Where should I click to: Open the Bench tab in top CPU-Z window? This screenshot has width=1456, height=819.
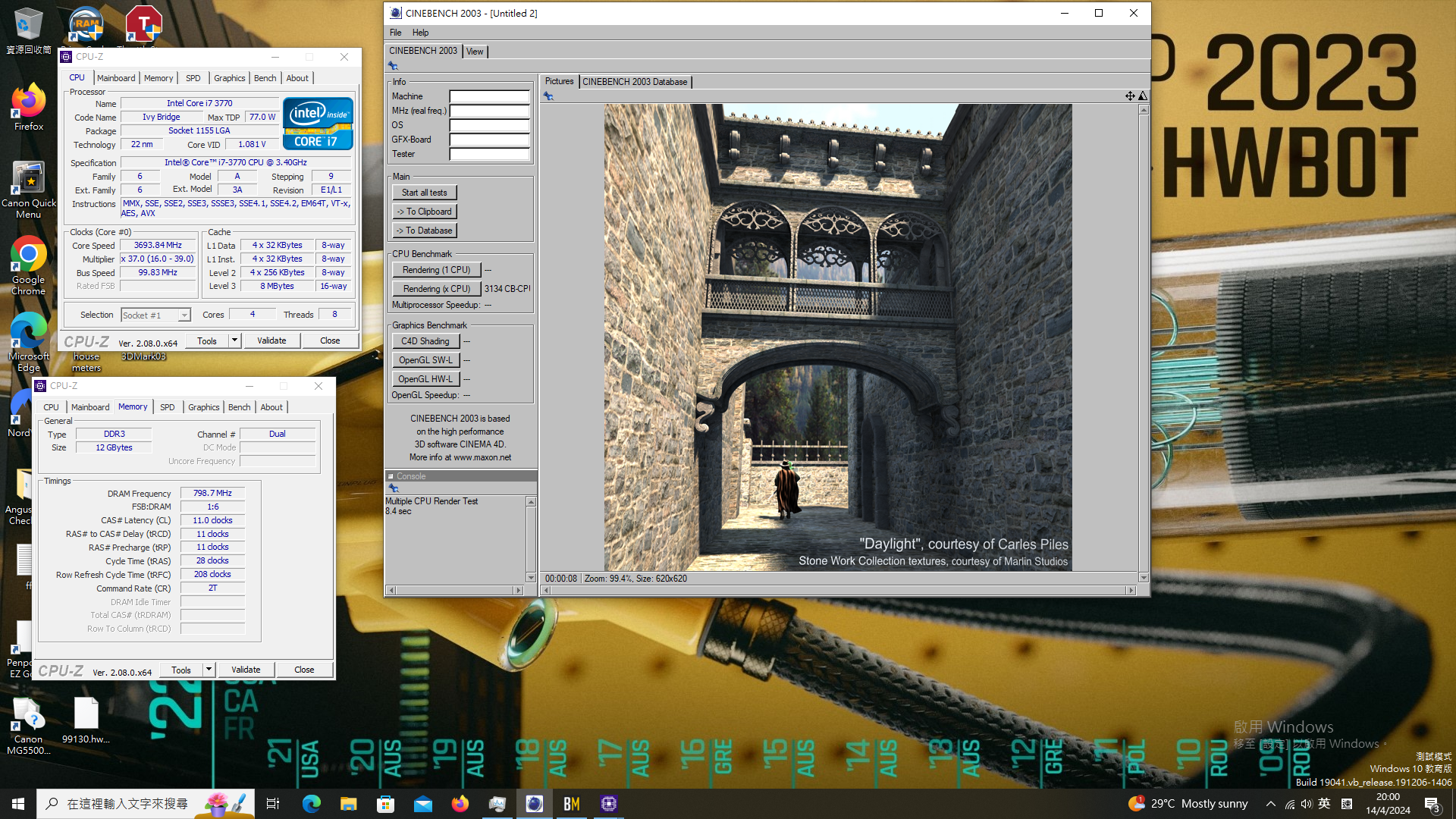(265, 78)
